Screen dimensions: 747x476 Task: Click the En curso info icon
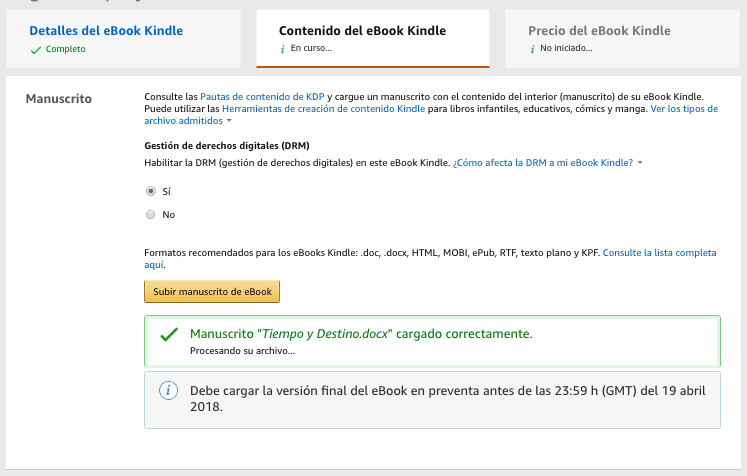pos(282,49)
